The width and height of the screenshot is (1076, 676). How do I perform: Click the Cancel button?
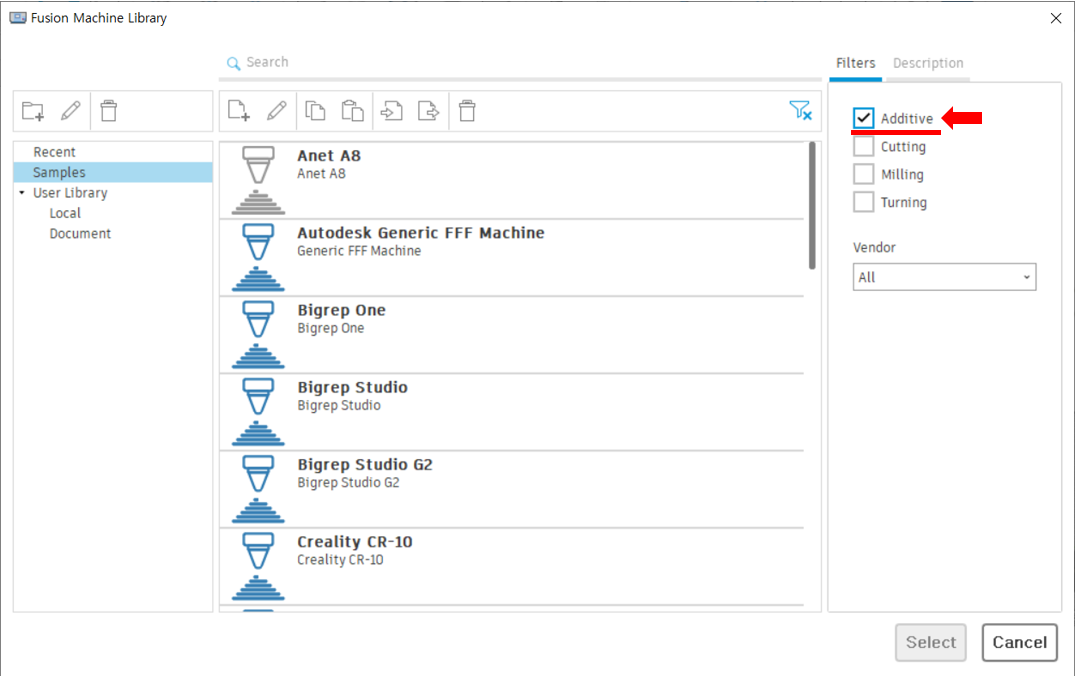[1019, 642]
